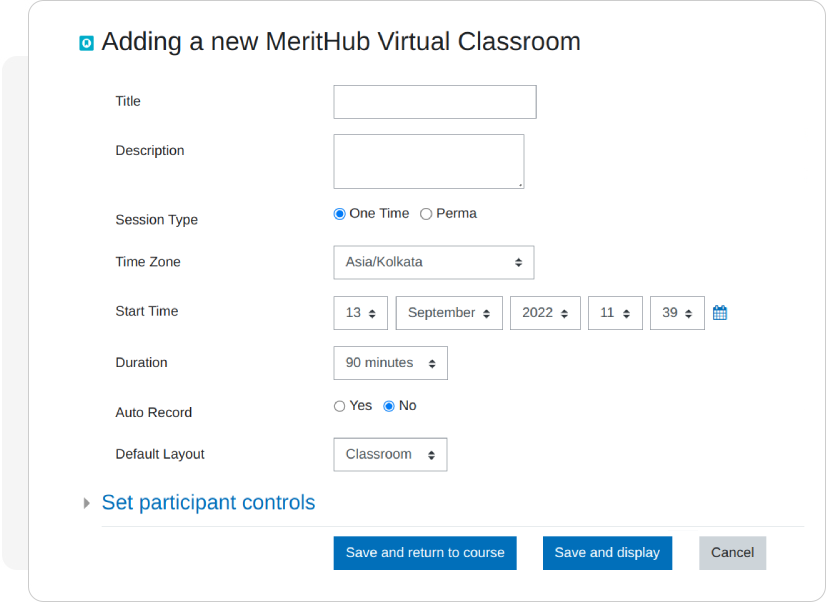Click the Description field label
Screen dimensions: 826x602
click(x=150, y=151)
